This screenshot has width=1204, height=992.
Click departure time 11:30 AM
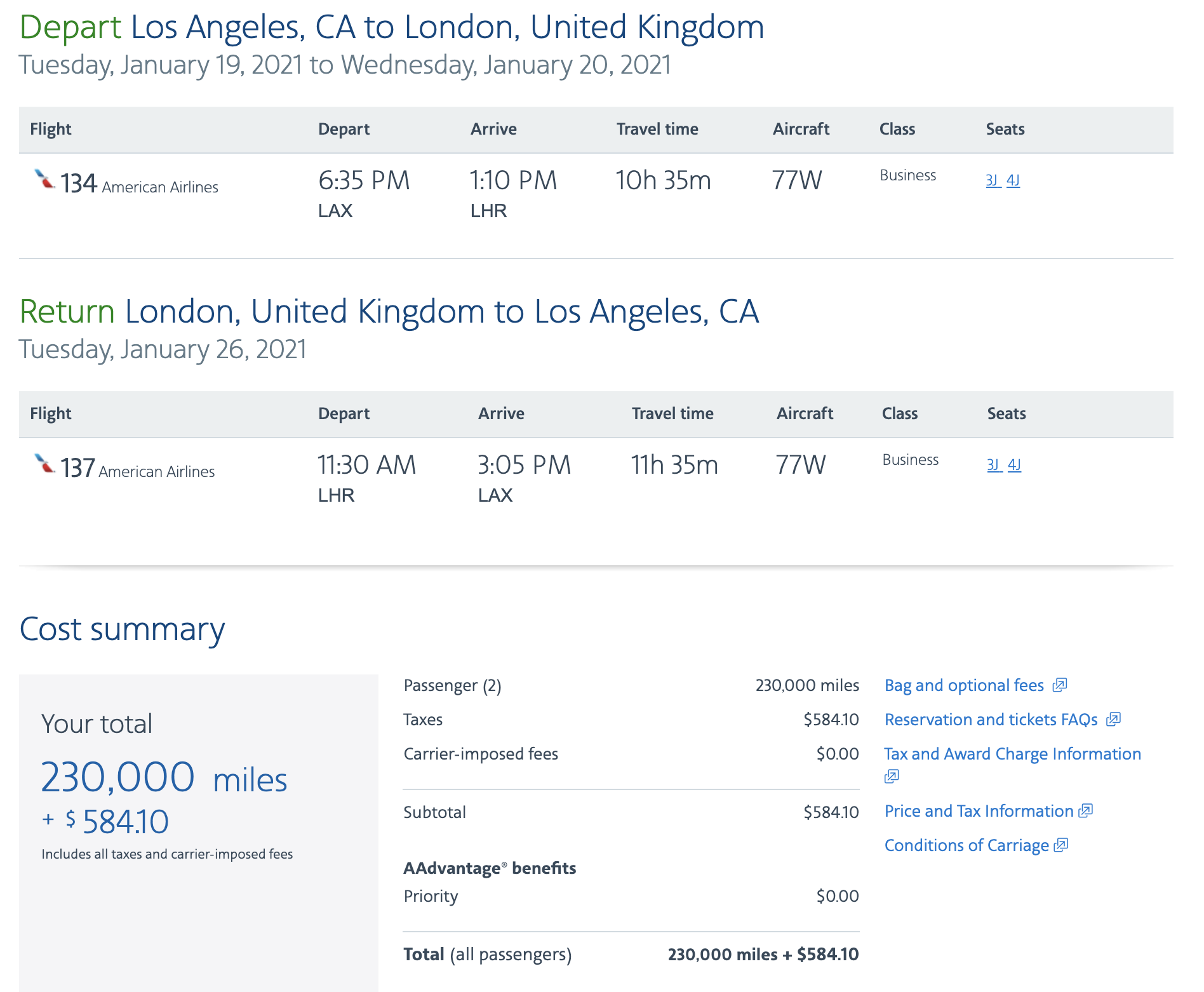(x=366, y=465)
